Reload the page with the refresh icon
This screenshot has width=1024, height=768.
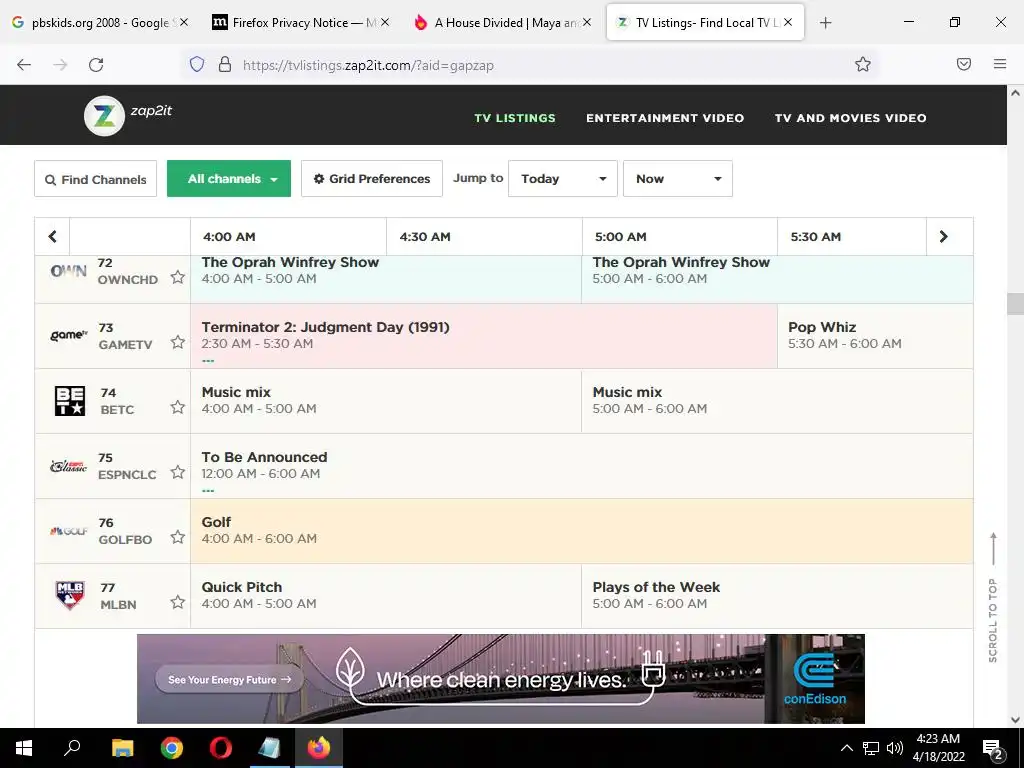pos(96,65)
